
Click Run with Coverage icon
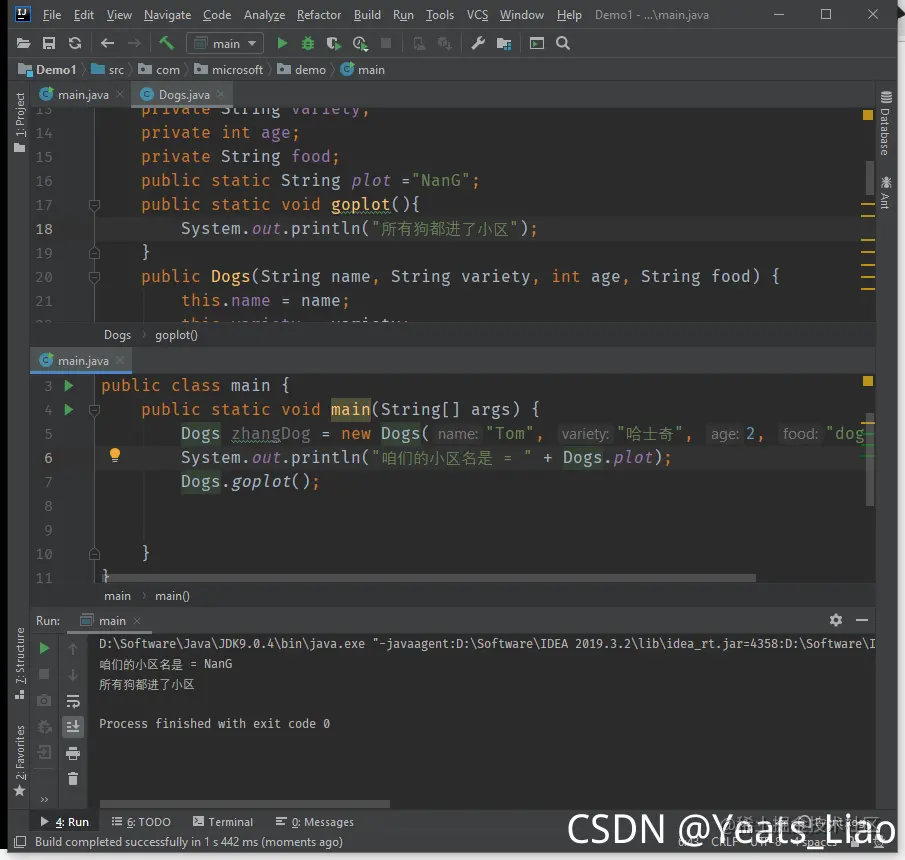click(334, 43)
